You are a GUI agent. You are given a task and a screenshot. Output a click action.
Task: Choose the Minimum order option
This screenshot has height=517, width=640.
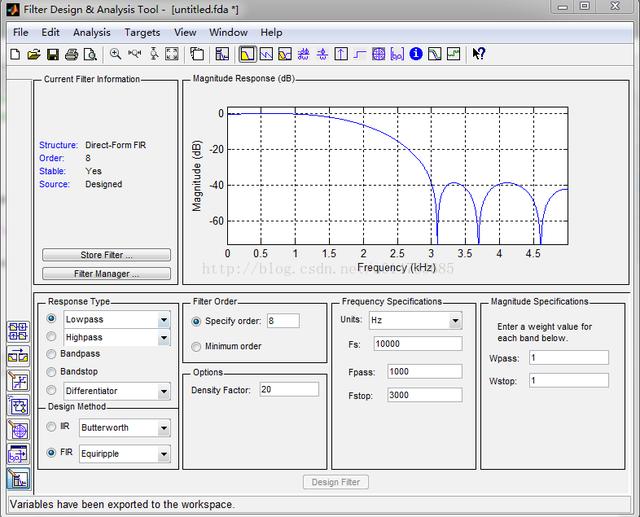pos(196,346)
